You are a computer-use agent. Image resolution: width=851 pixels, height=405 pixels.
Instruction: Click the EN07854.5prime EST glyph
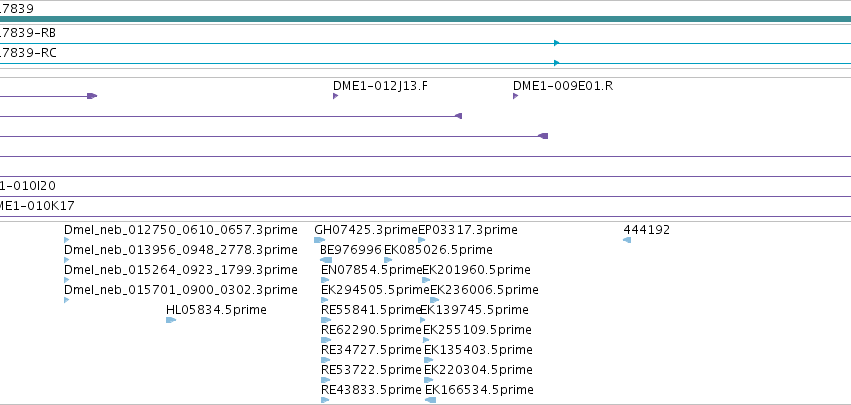325,280
